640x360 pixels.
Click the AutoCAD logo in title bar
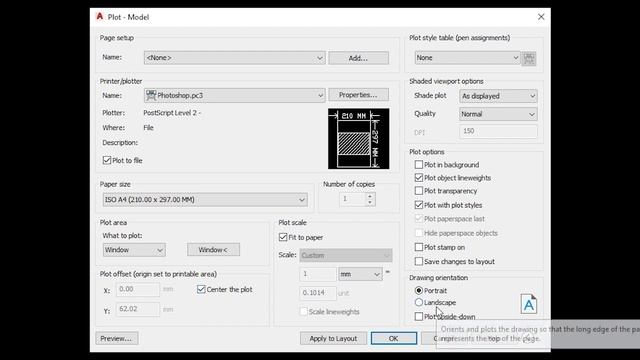click(x=100, y=16)
